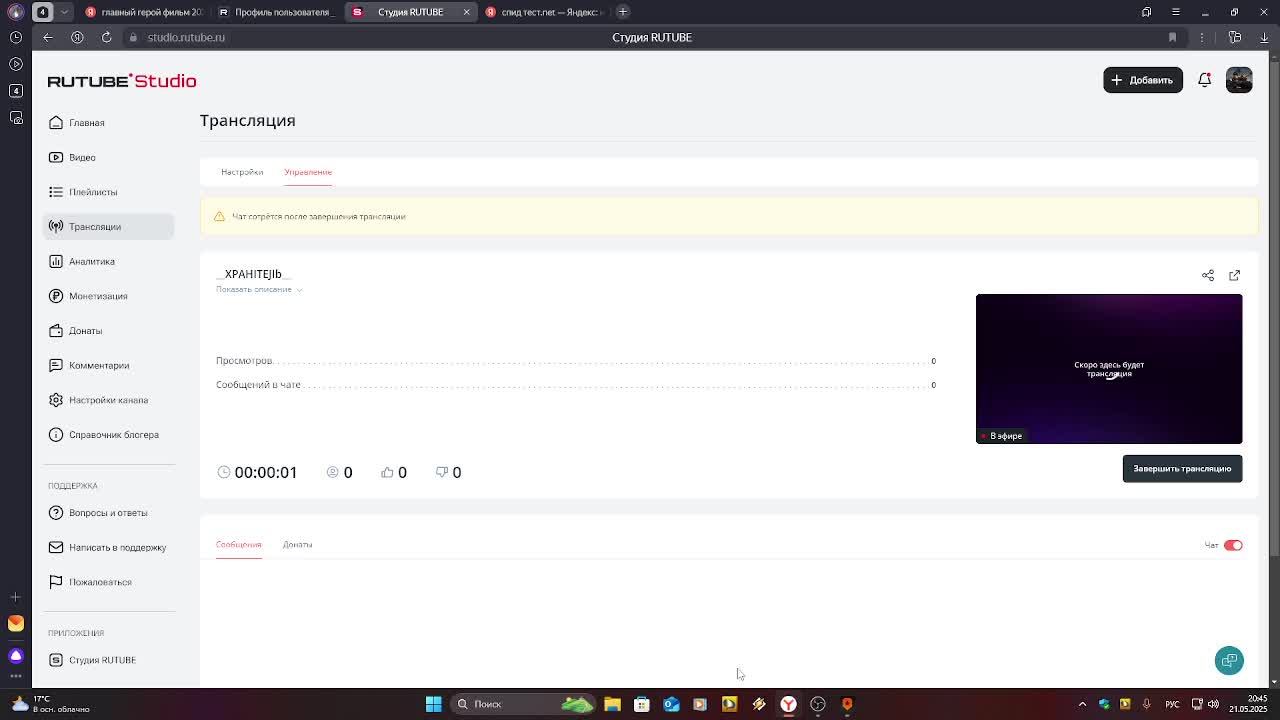
Task: Open the Плейлисты section
Action: point(108,192)
